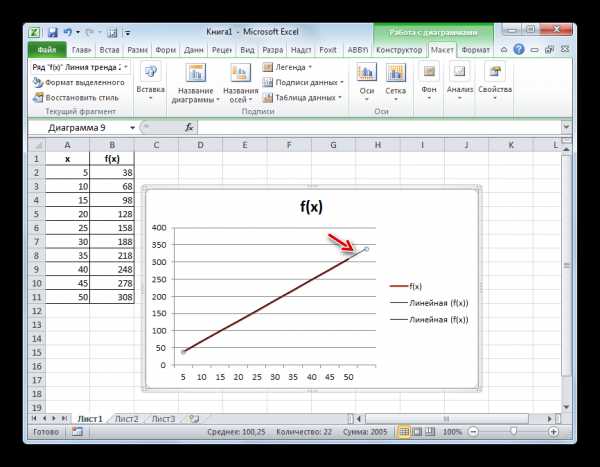Screen dimensions: 600x467
Task: Click the vertical scrollbar down arrow
Action: 566,407
